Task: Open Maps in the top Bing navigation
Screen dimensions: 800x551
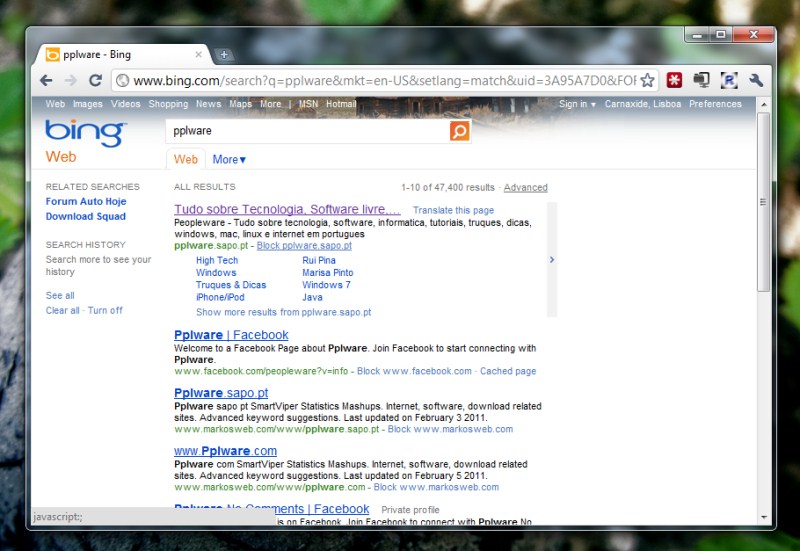Action: [x=240, y=104]
